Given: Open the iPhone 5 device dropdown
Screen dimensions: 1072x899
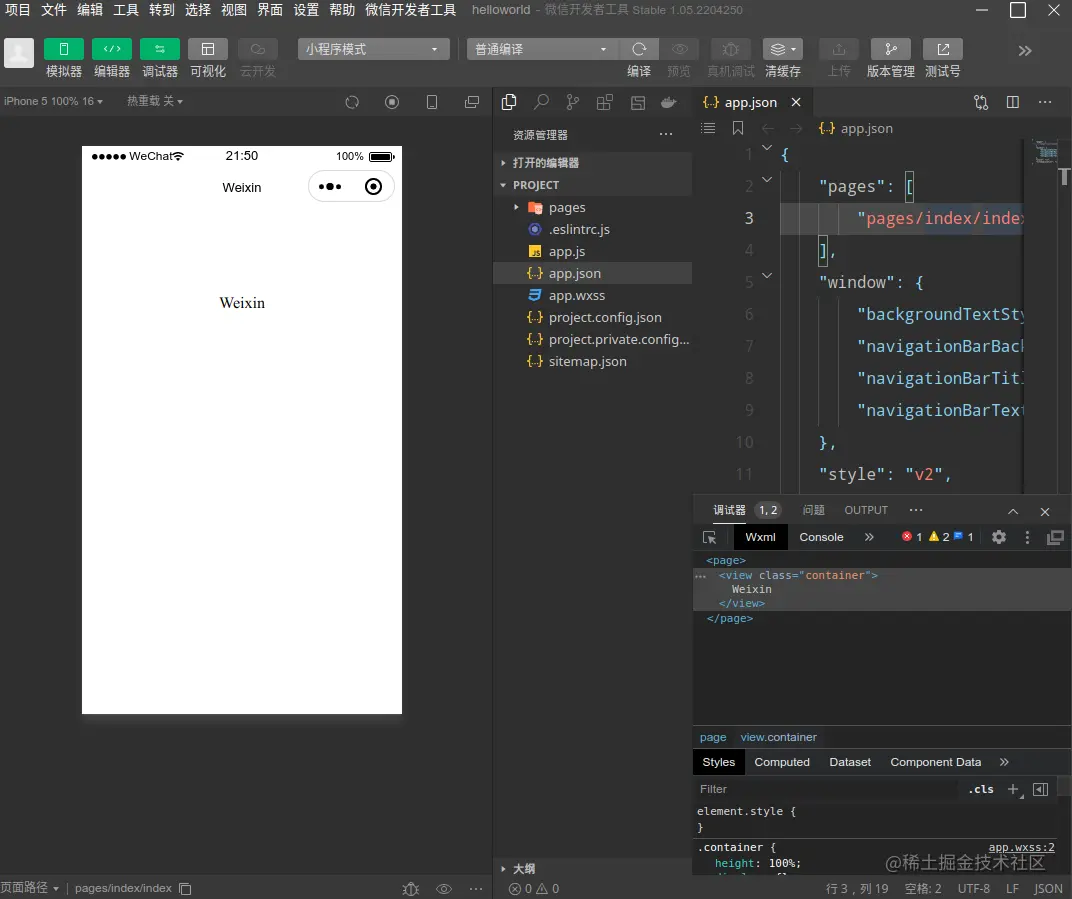Looking at the screenshot, I should [x=53, y=101].
